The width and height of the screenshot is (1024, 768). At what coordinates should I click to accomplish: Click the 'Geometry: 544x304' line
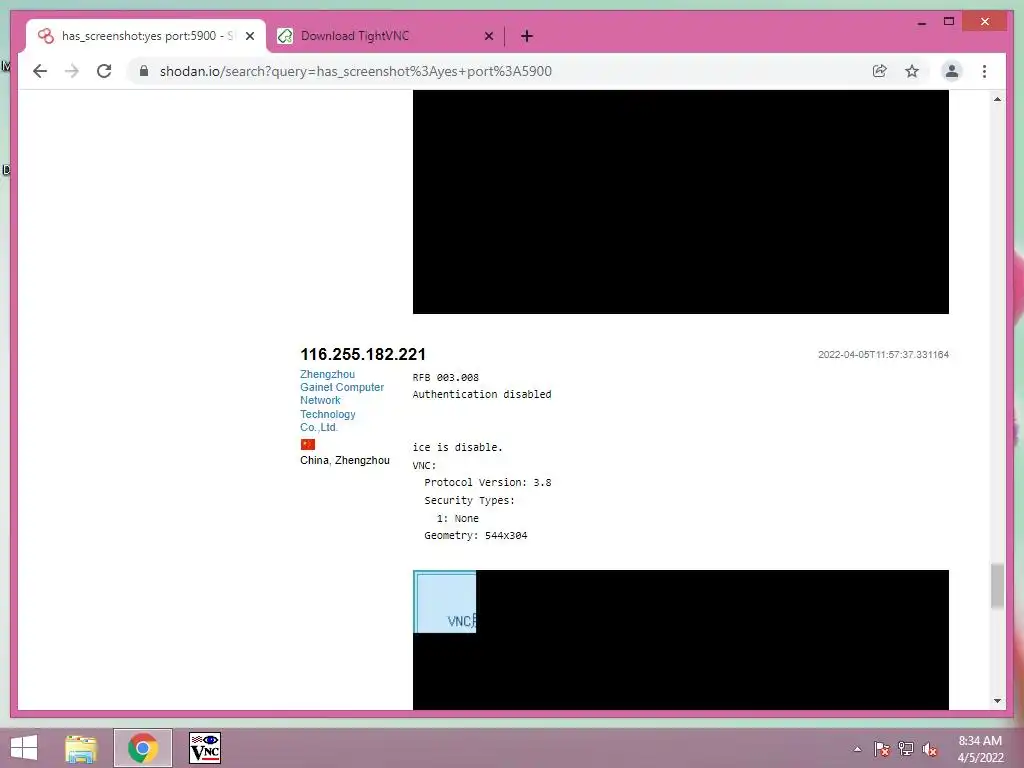(x=476, y=536)
